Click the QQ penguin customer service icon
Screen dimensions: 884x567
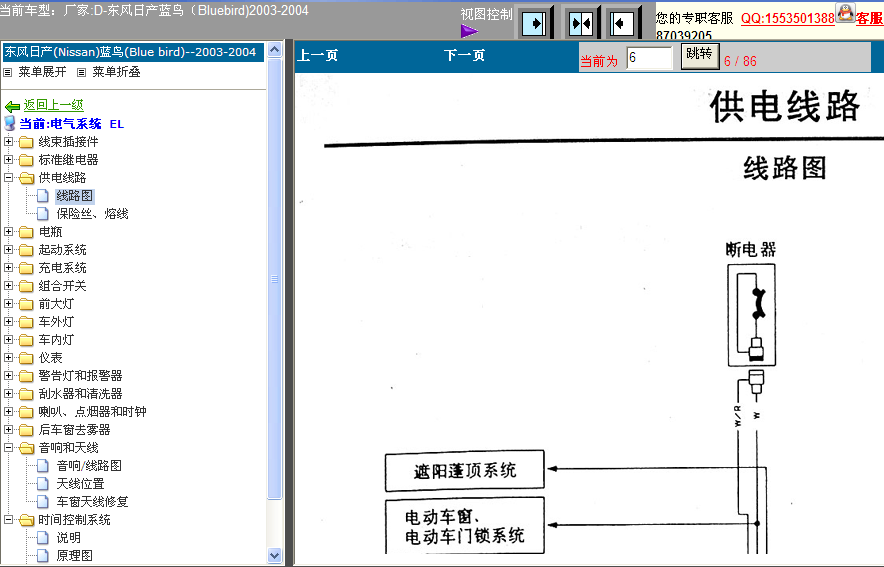click(845, 12)
